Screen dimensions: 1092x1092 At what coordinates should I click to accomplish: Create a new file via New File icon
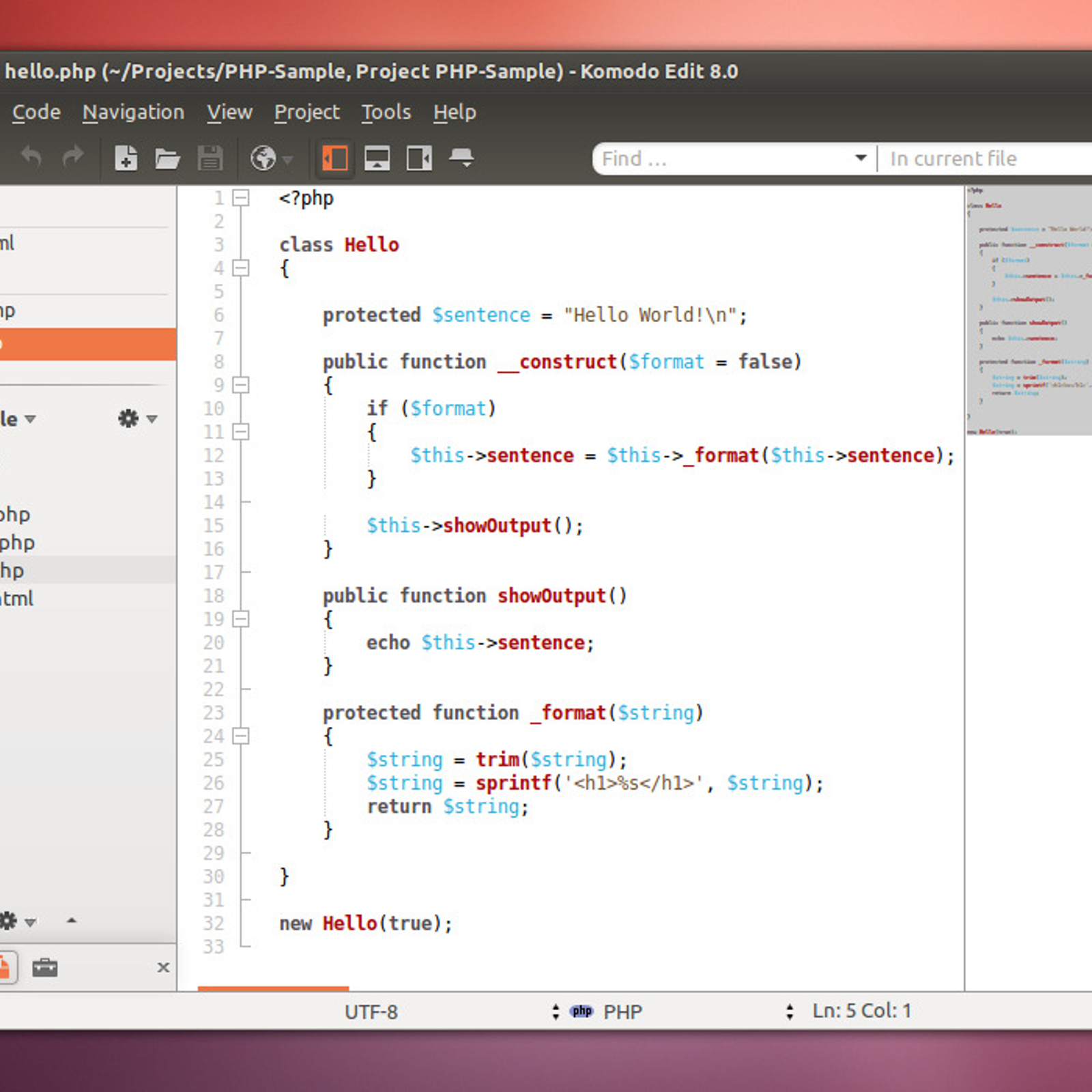tap(126, 158)
